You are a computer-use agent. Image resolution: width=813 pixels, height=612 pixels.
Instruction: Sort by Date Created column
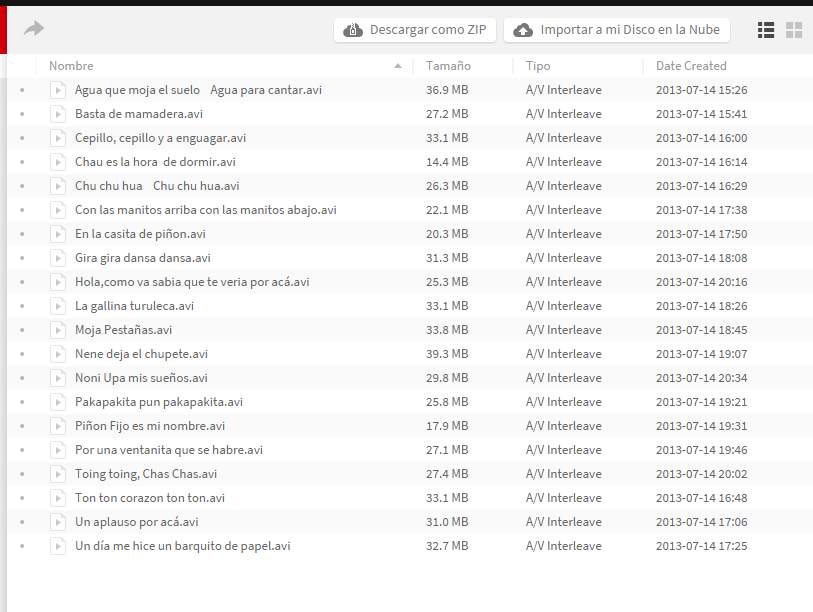pyautogui.click(x=691, y=66)
